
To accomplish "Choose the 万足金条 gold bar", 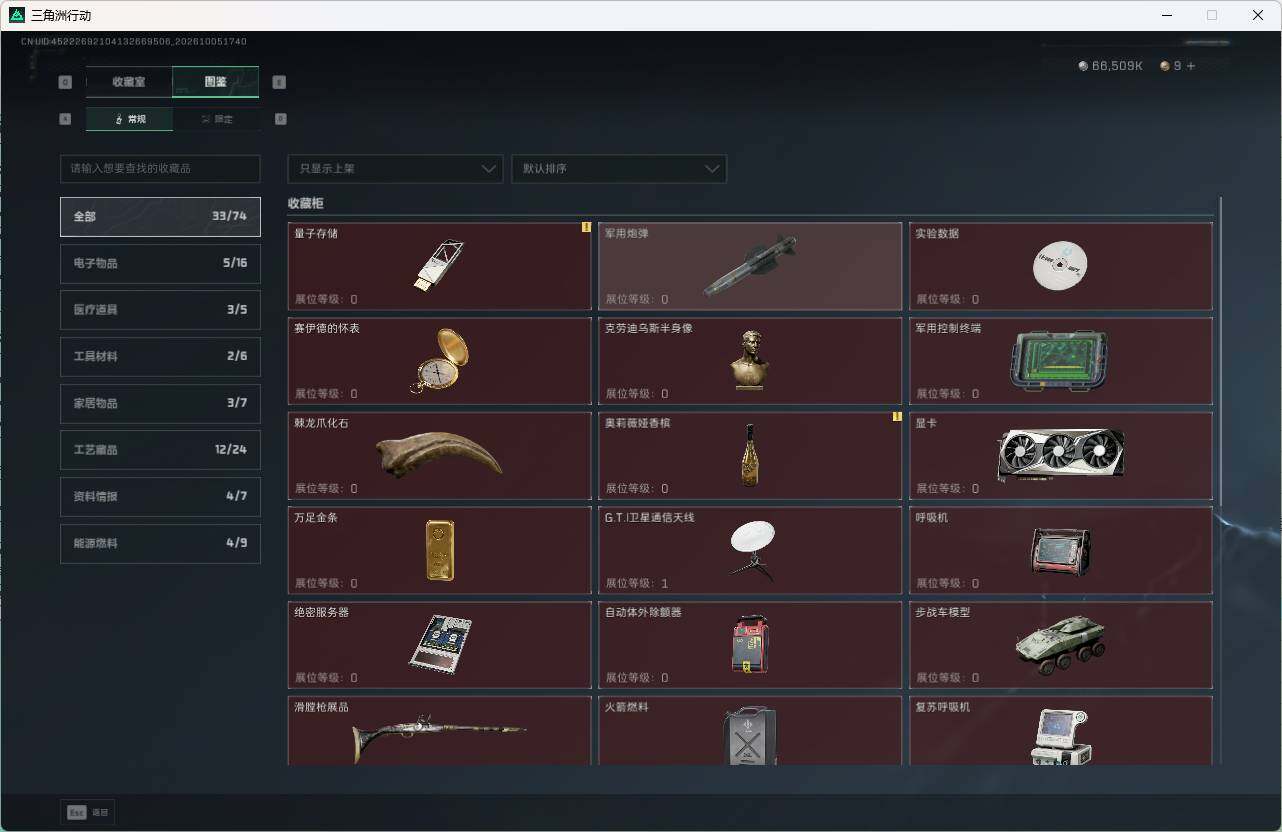I will pos(439,550).
